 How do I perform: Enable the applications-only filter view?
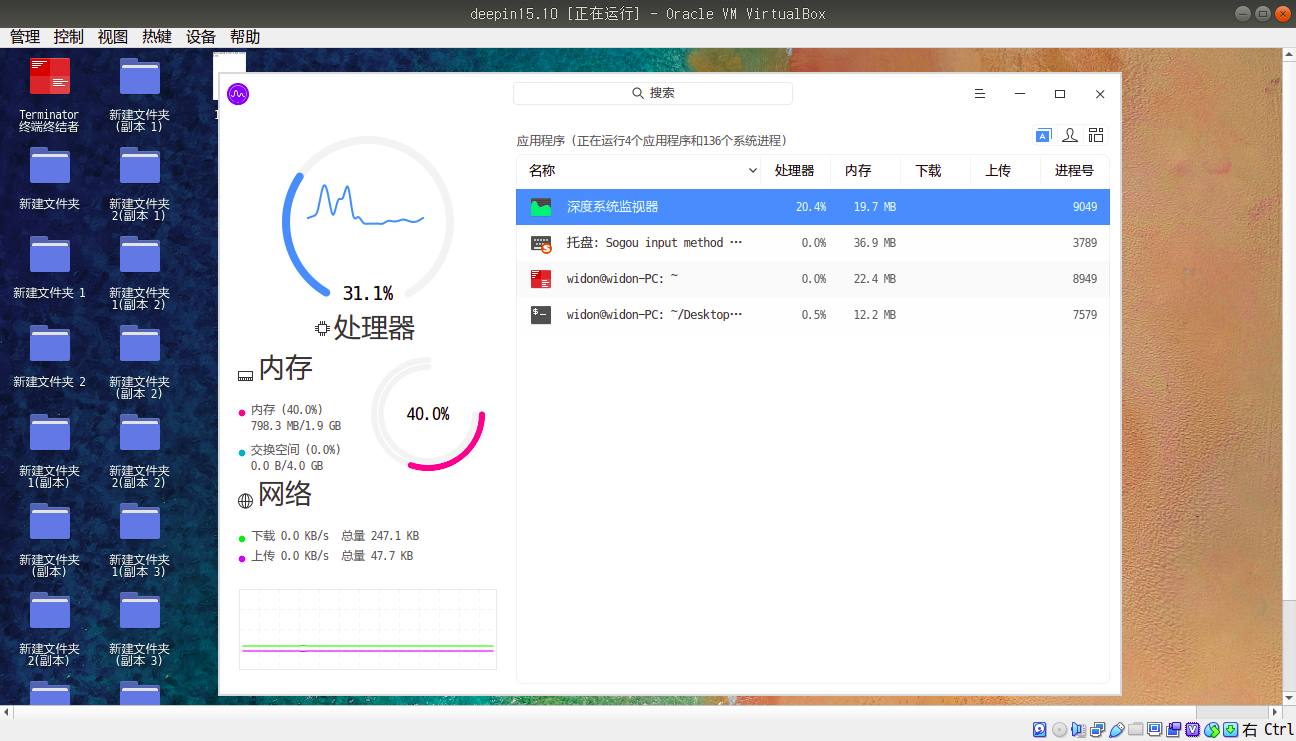pos(1043,134)
